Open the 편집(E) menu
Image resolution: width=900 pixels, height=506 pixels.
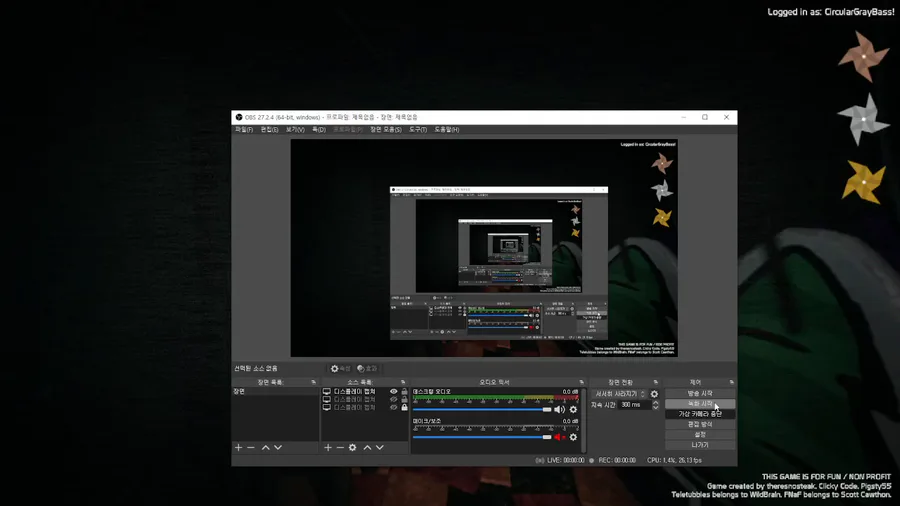pyautogui.click(x=269, y=130)
